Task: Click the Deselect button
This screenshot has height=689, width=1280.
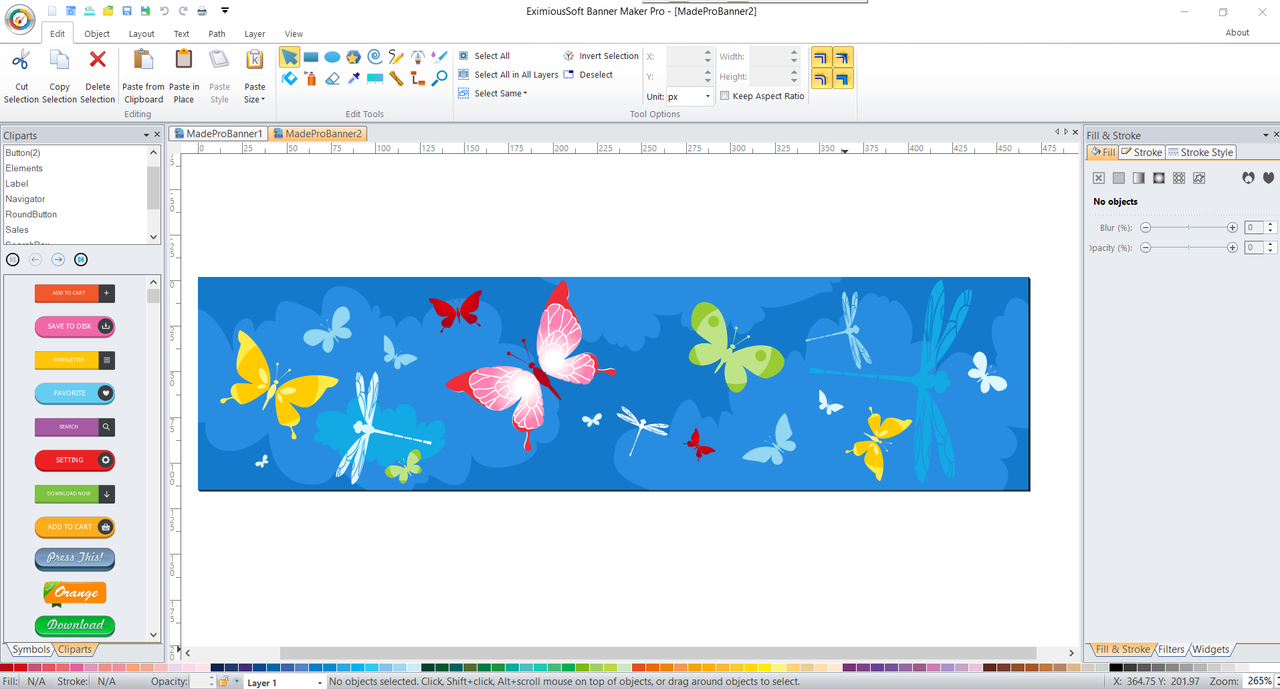Action: 588,75
